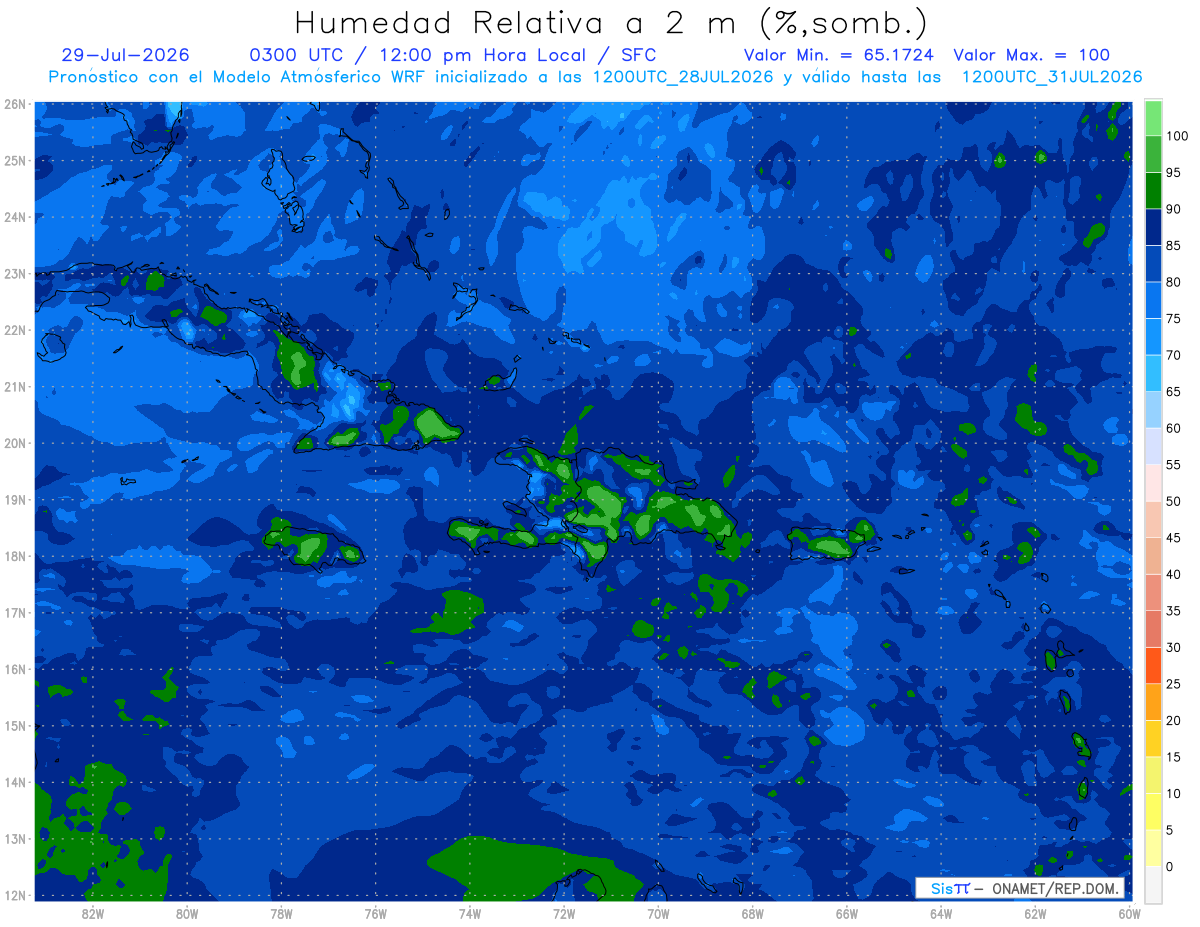Click the legend scale value '50'
This screenshot has width=1200, height=927.
point(1173,501)
